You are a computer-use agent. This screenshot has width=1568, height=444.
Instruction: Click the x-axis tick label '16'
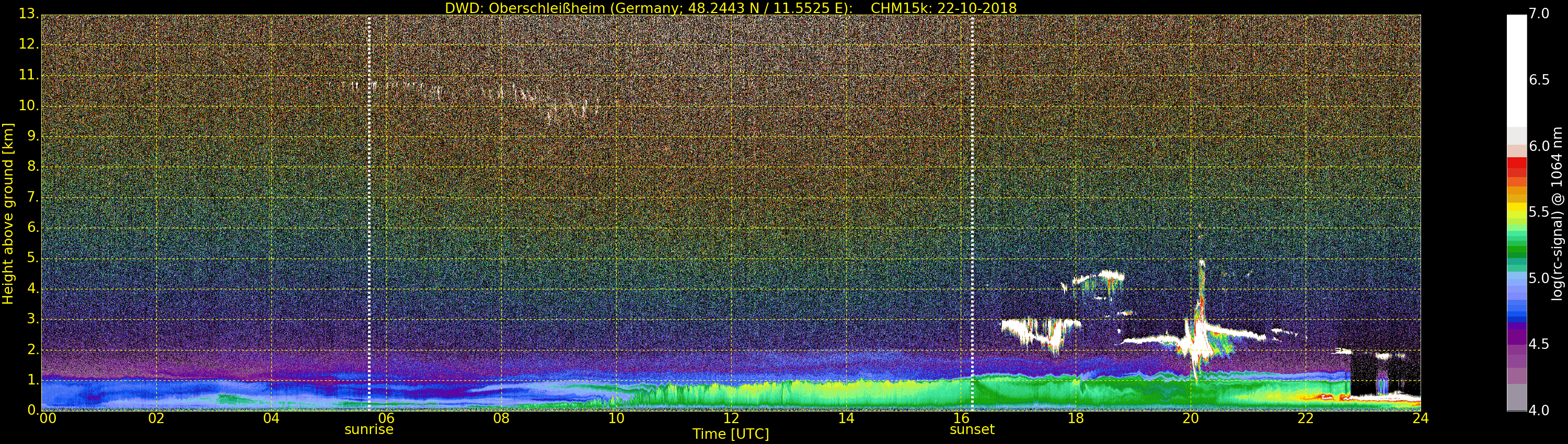pyautogui.click(x=961, y=418)
